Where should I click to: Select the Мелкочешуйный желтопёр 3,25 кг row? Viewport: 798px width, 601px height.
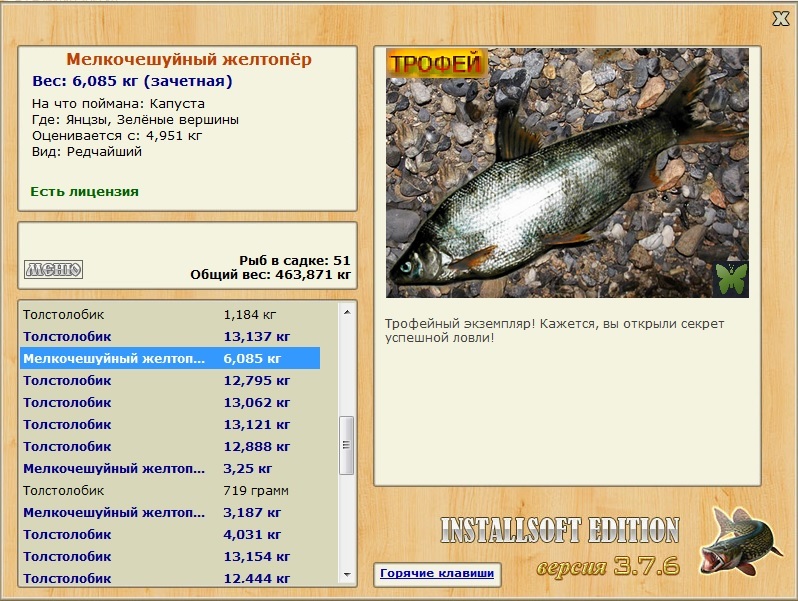click(170, 469)
